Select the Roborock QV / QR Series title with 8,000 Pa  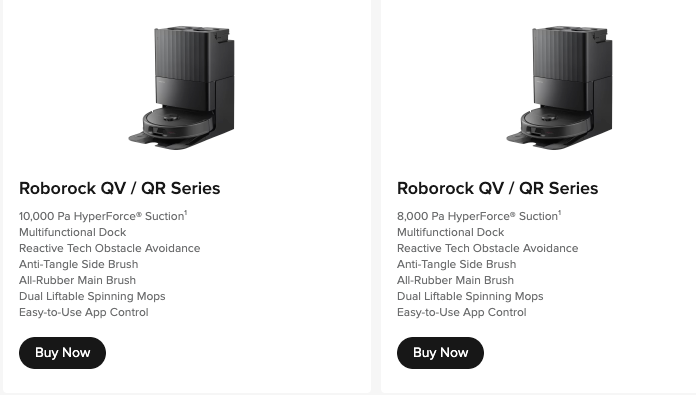point(498,188)
